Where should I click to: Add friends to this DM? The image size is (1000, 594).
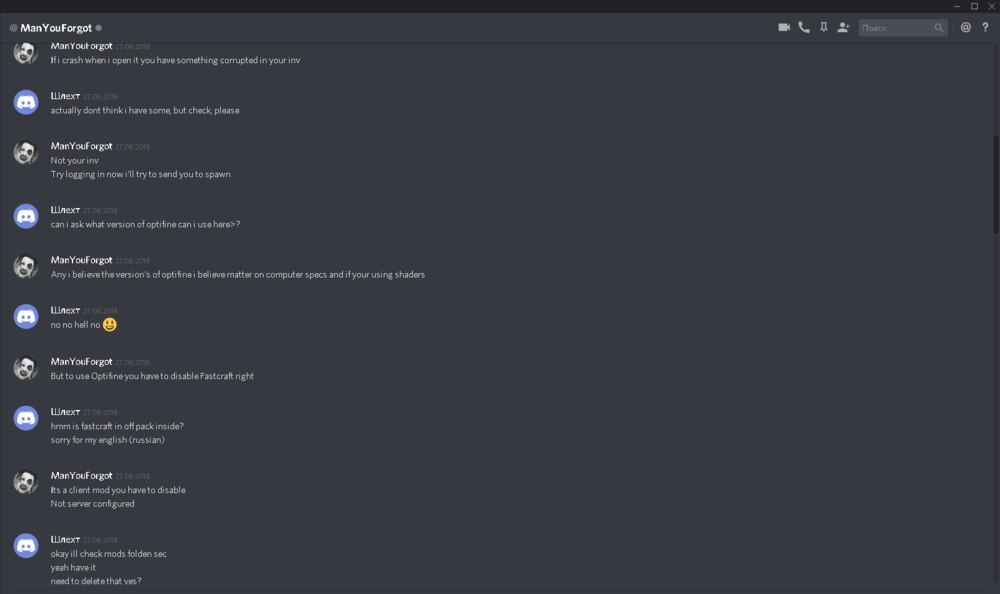pos(843,27)
